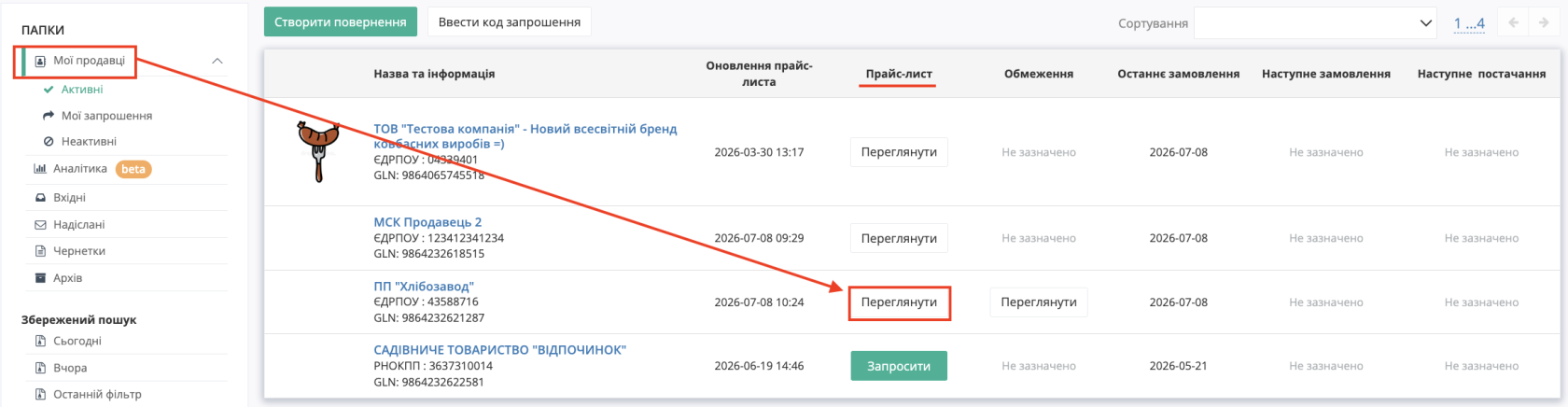Viewport: 1568px width, 407px height.
Task: Click last order date 2026-05-21
Action: click(x=1179, y=366)
